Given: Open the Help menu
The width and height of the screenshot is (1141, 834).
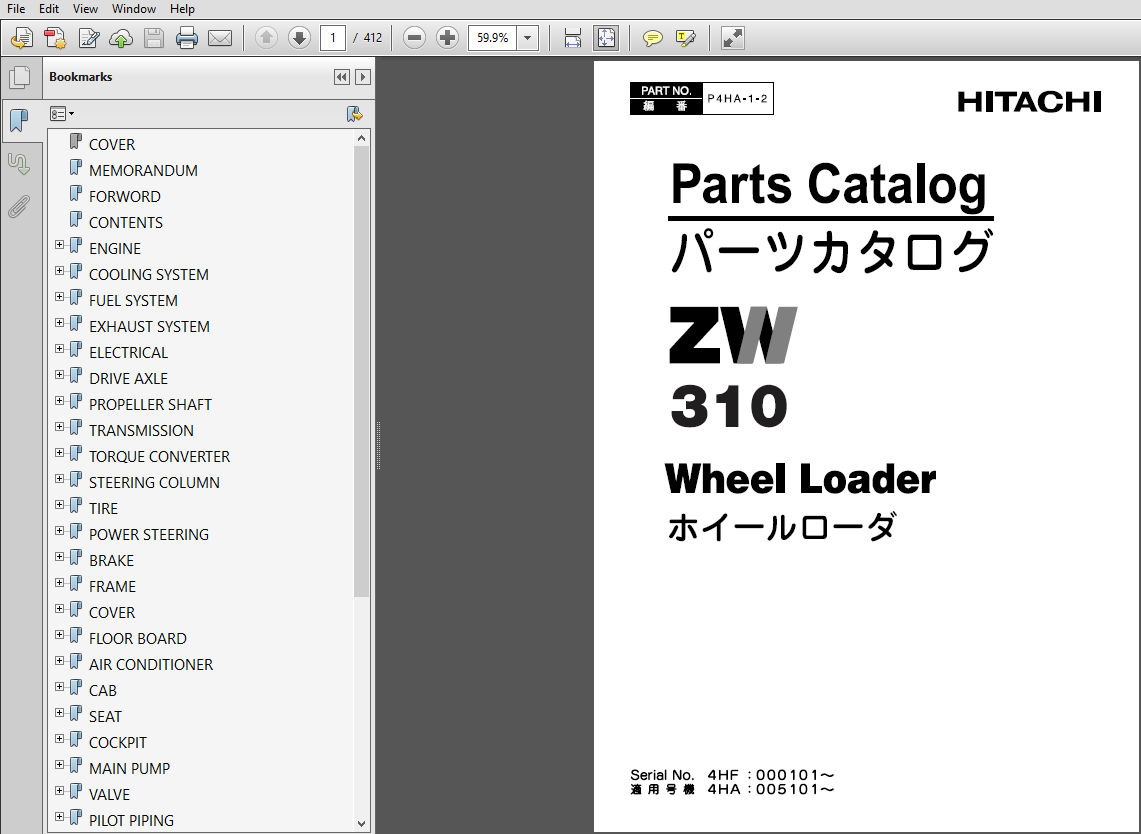Looking at the screenshot, I should point(182,9).
